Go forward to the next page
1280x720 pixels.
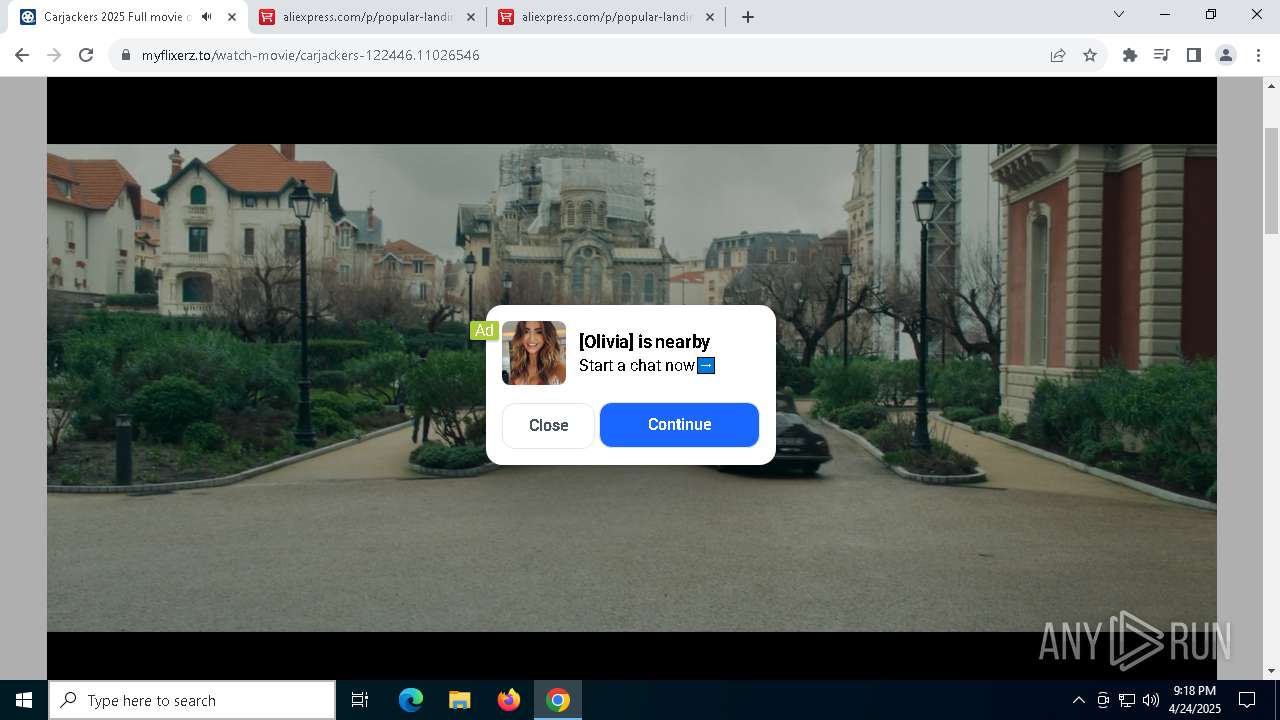point(54,55)
